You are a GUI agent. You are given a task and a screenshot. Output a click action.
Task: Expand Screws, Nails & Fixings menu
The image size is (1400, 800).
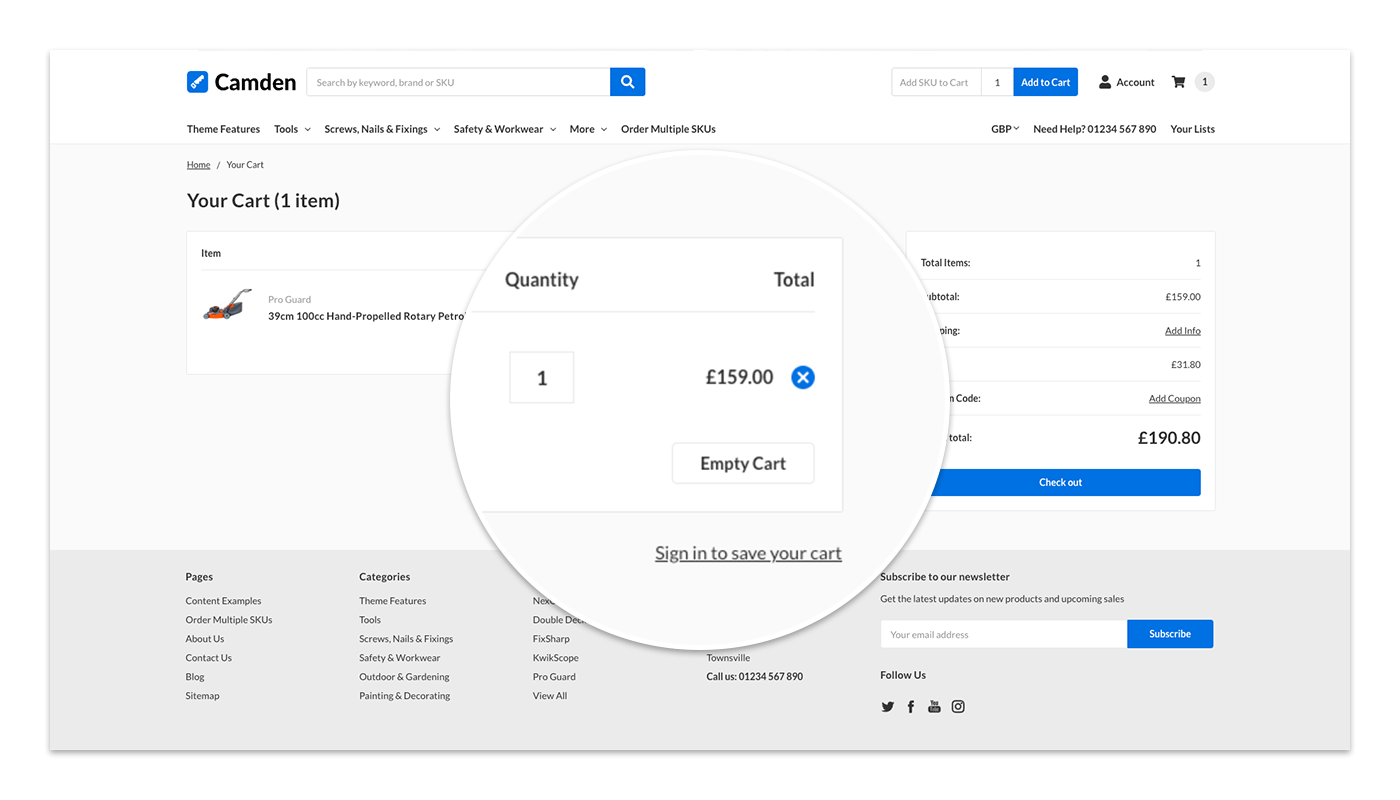[x=382, y=129]
